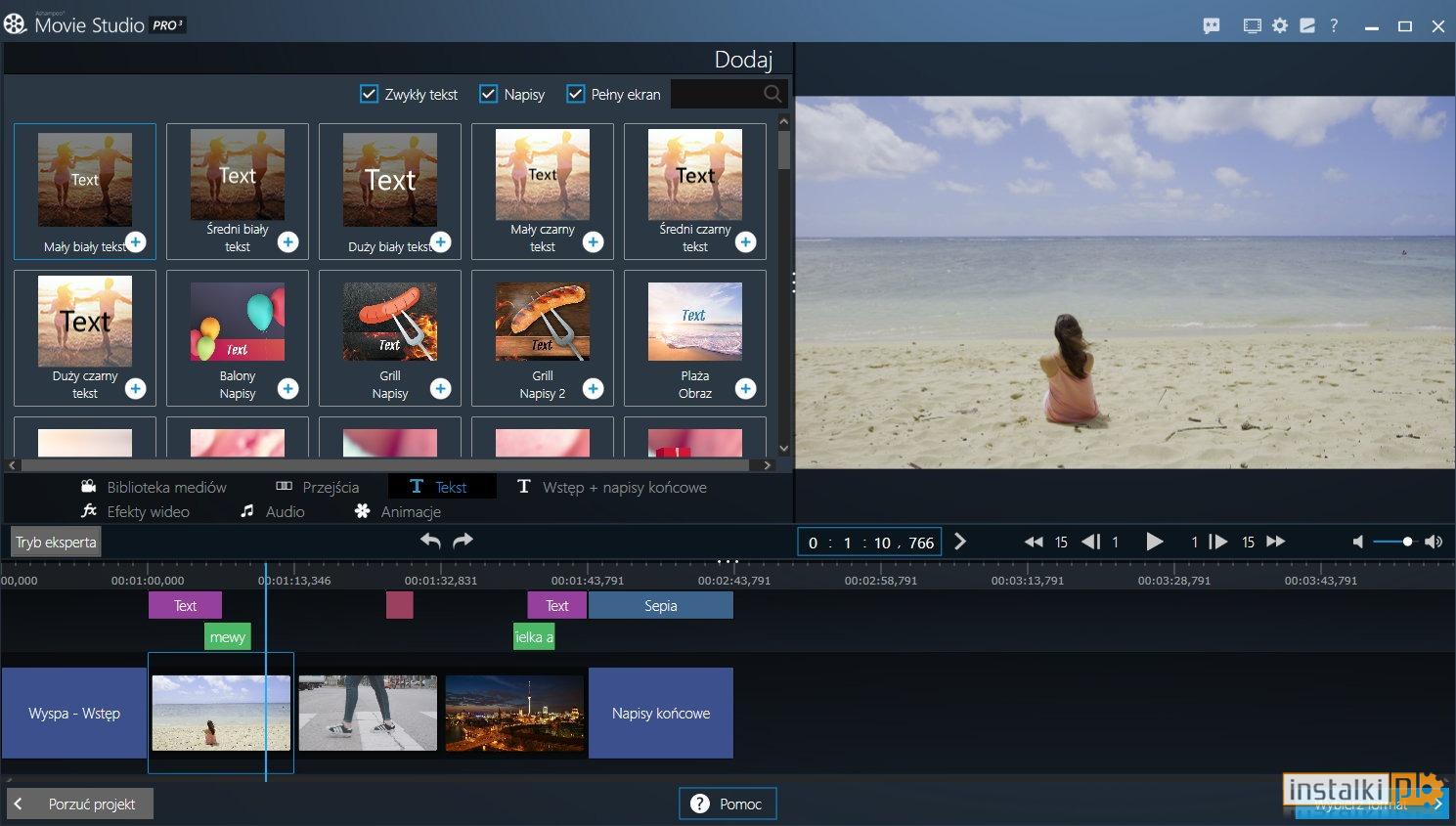This screenshot has height=826, width=1456.
Task: Click the skin/theme icon in title bar
Action: (1307, 26)
